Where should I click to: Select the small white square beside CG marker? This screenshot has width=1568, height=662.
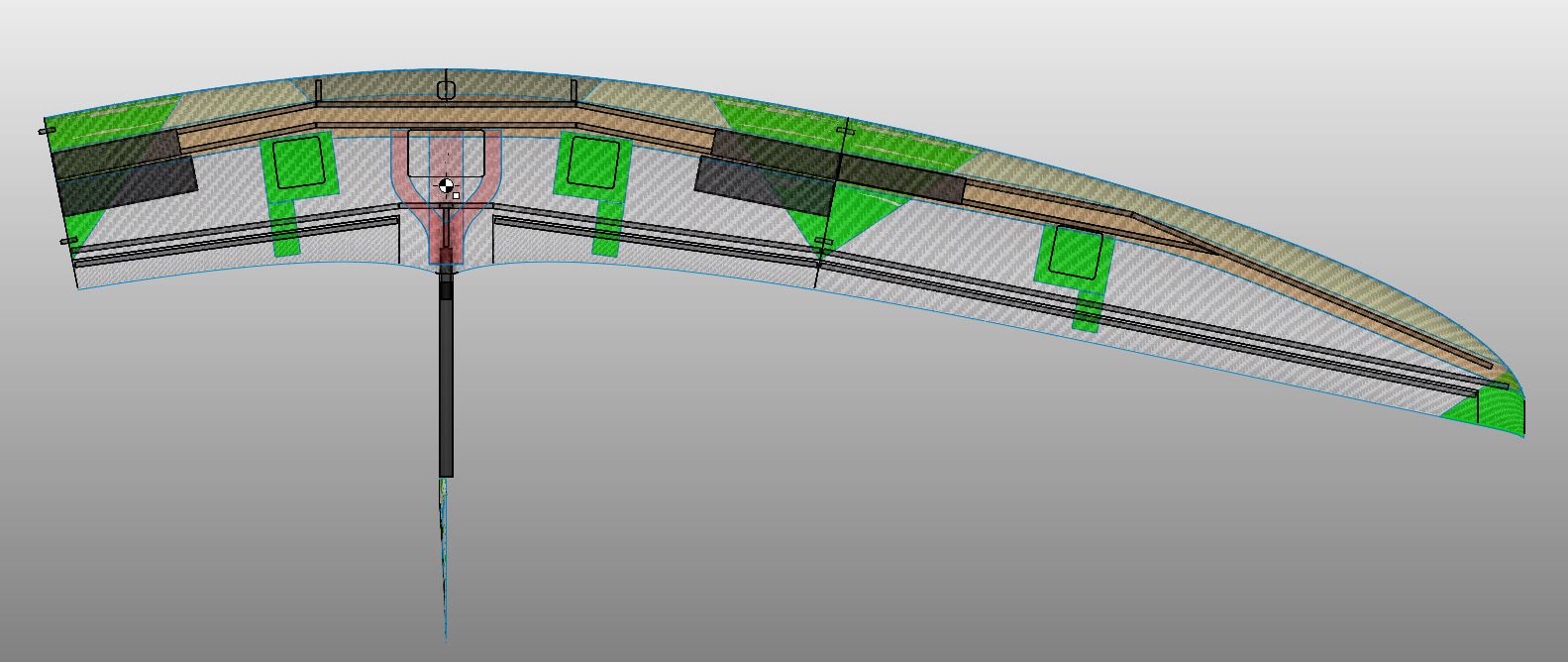click(456, 195)
